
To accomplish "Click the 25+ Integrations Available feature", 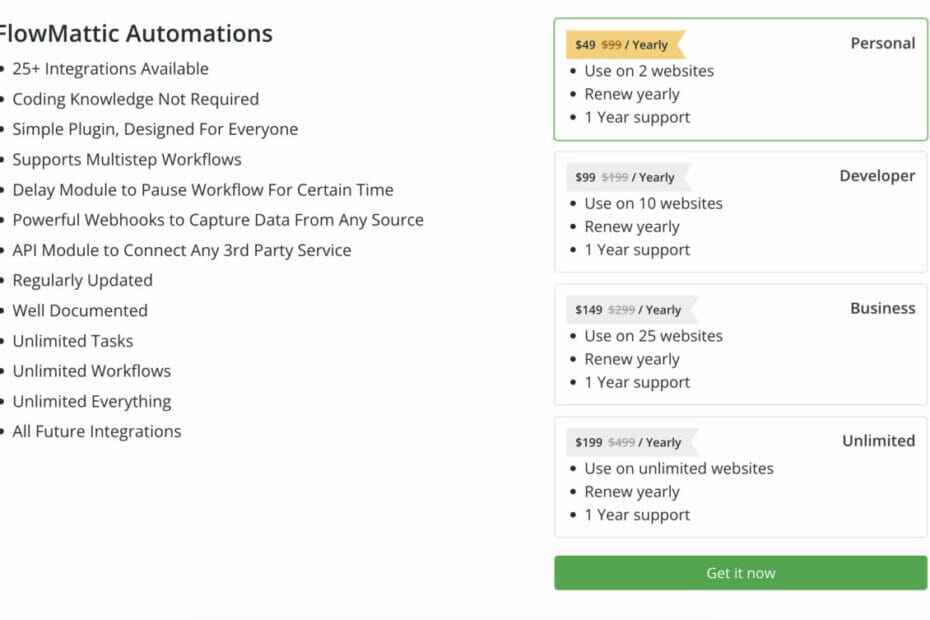I will 110,69.
